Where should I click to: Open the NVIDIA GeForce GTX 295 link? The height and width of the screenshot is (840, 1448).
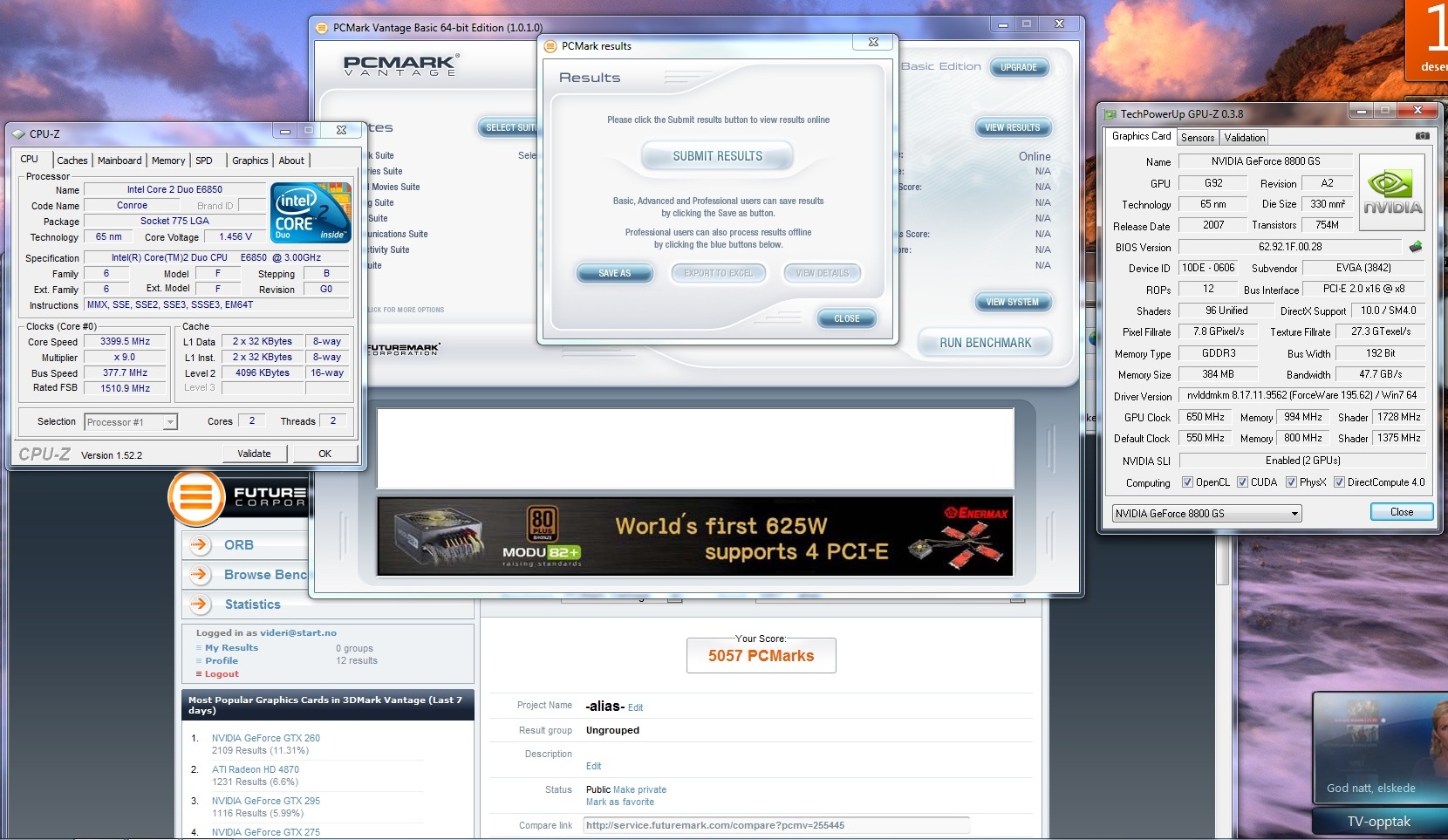pyautogui.click(x=266, y=801)
